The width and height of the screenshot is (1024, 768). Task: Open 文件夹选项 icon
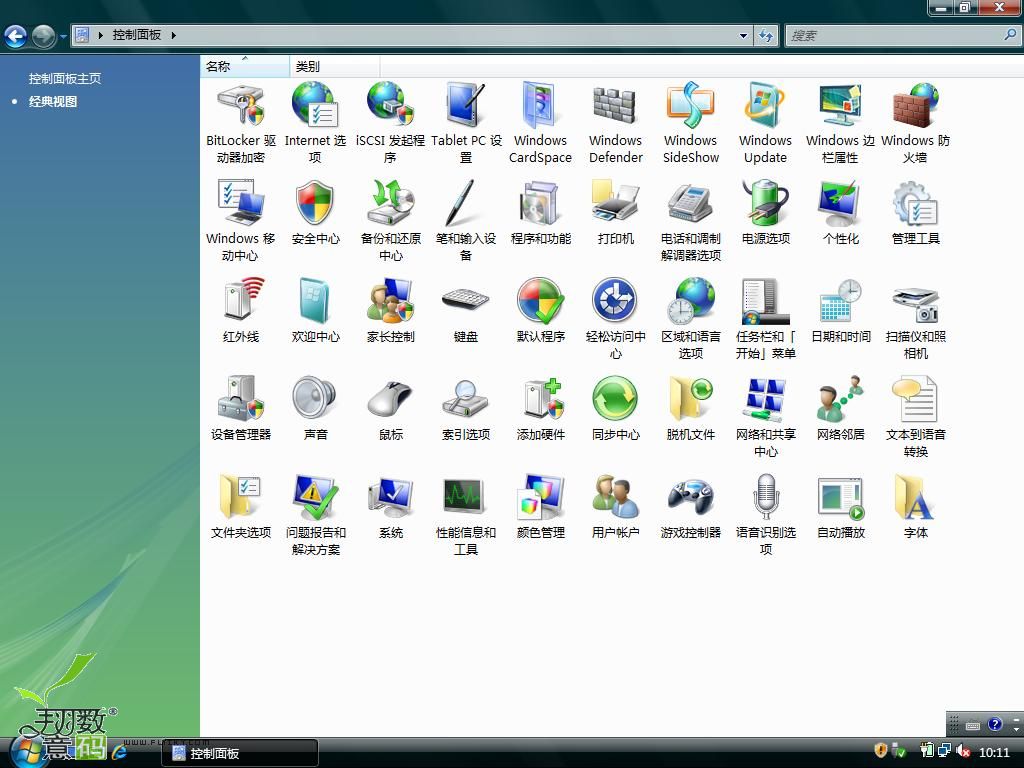pos(240,496)
